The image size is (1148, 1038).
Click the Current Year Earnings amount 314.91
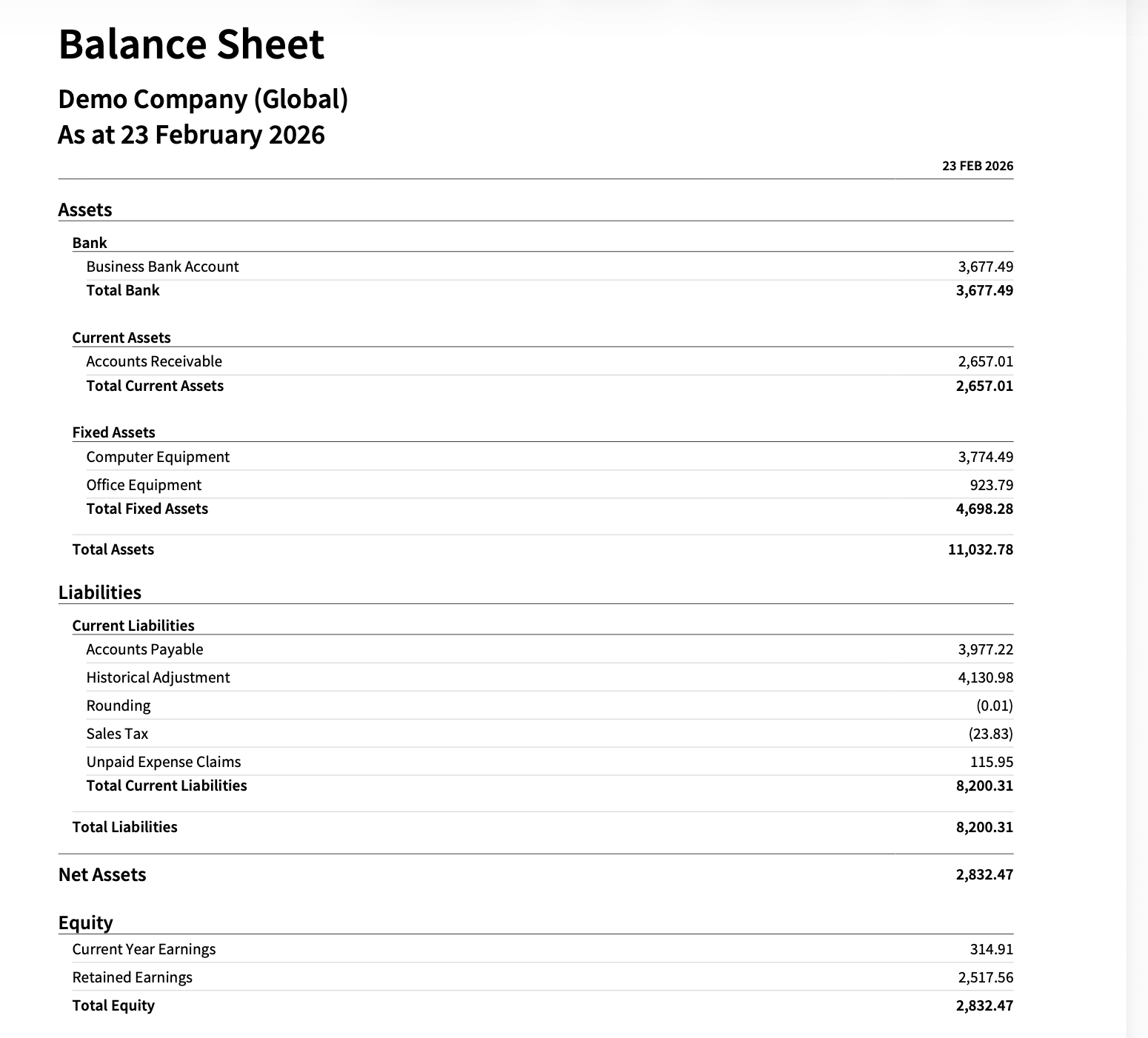pos(991,949)
